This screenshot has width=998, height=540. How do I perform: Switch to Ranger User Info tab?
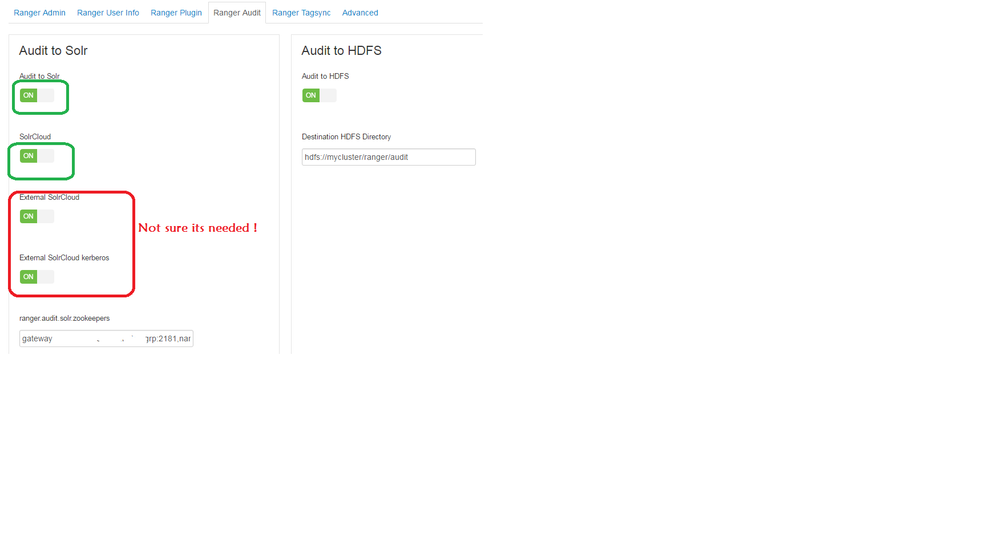click(108, 13)
